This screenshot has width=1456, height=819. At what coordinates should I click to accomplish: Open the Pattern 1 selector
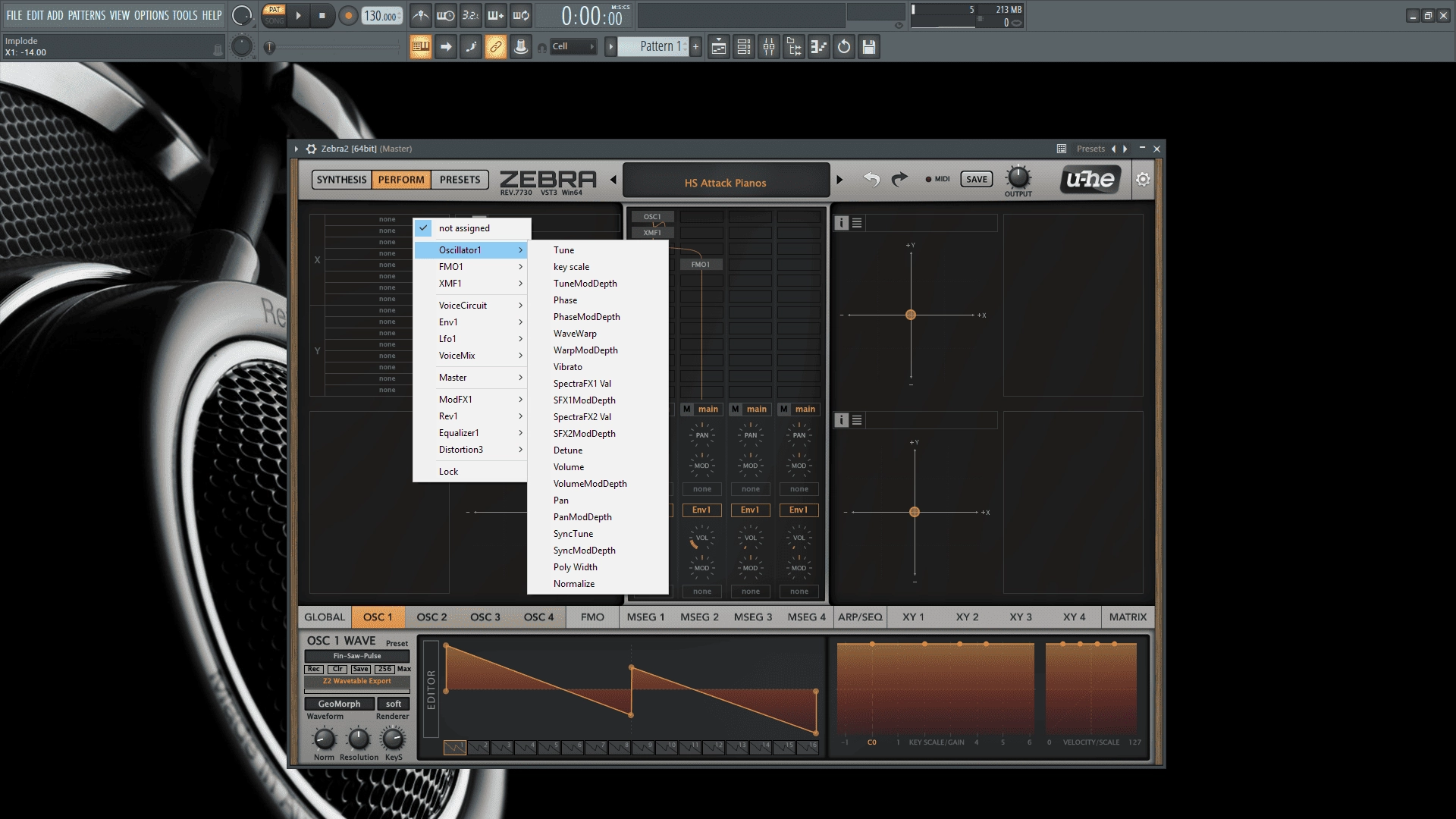click(653, 46)
